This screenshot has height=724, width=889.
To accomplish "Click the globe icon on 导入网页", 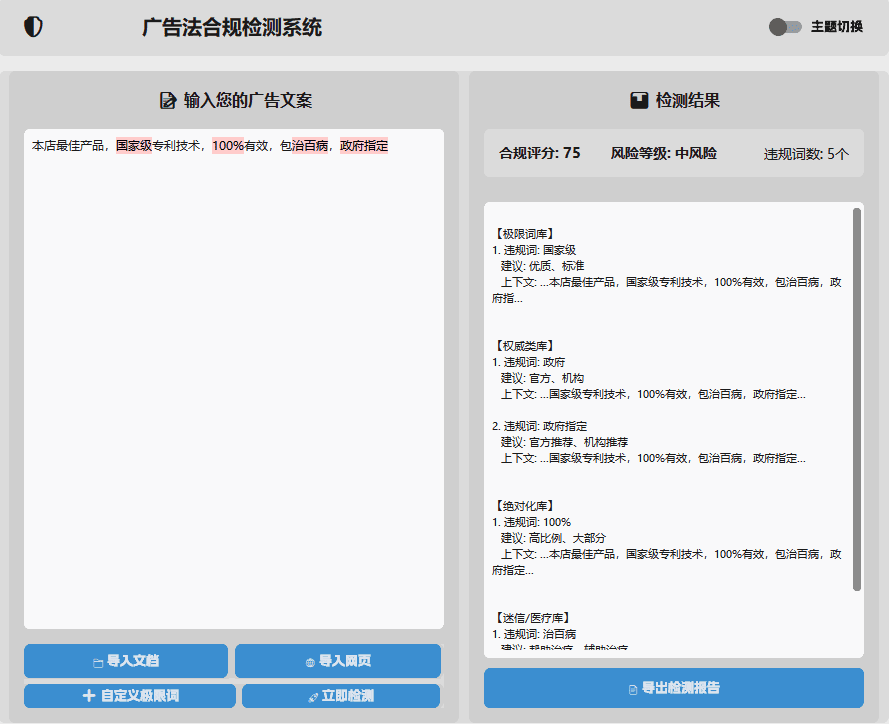I will coord(310,662).
